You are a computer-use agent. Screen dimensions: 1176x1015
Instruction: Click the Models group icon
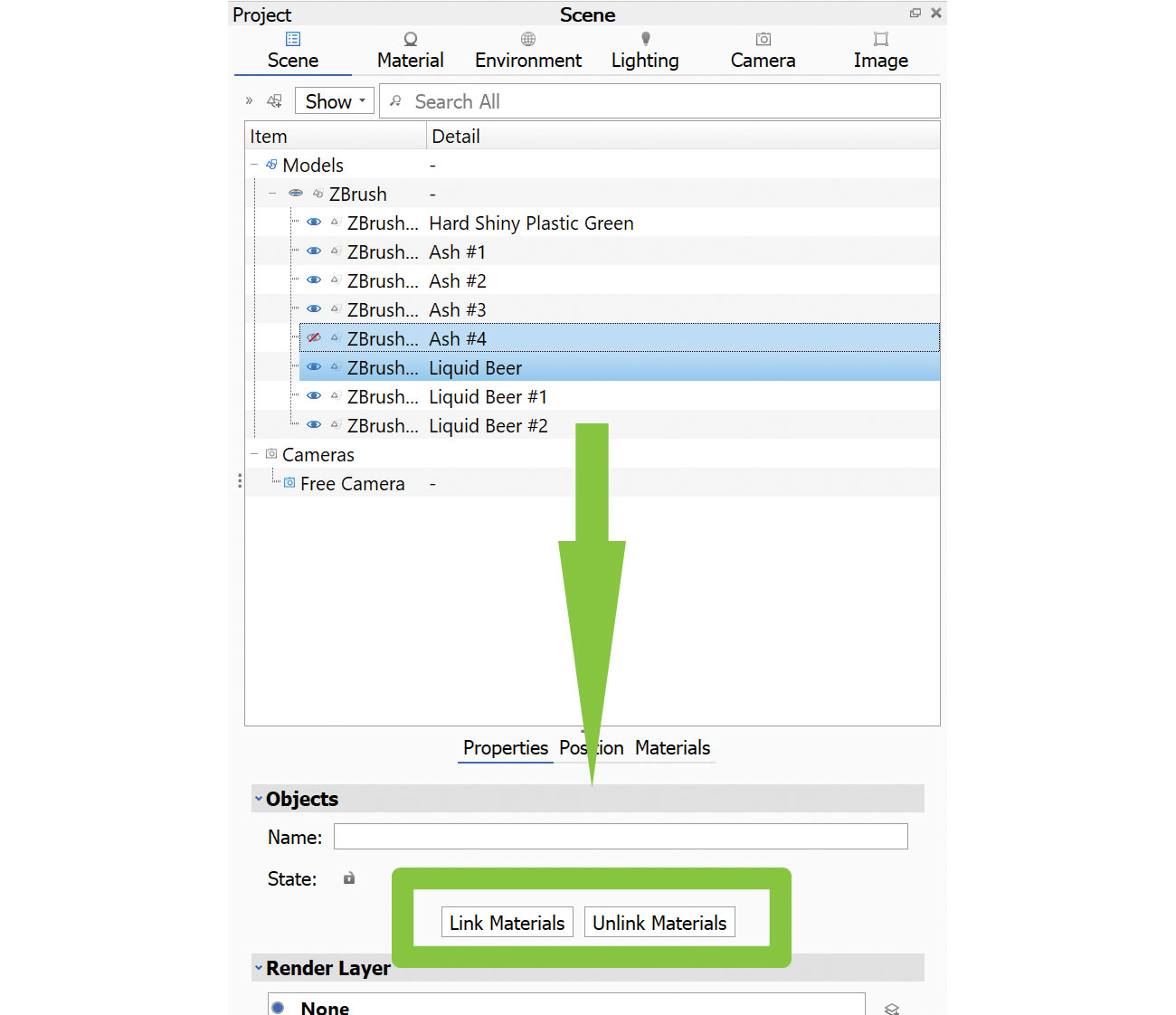pos(271,165)
